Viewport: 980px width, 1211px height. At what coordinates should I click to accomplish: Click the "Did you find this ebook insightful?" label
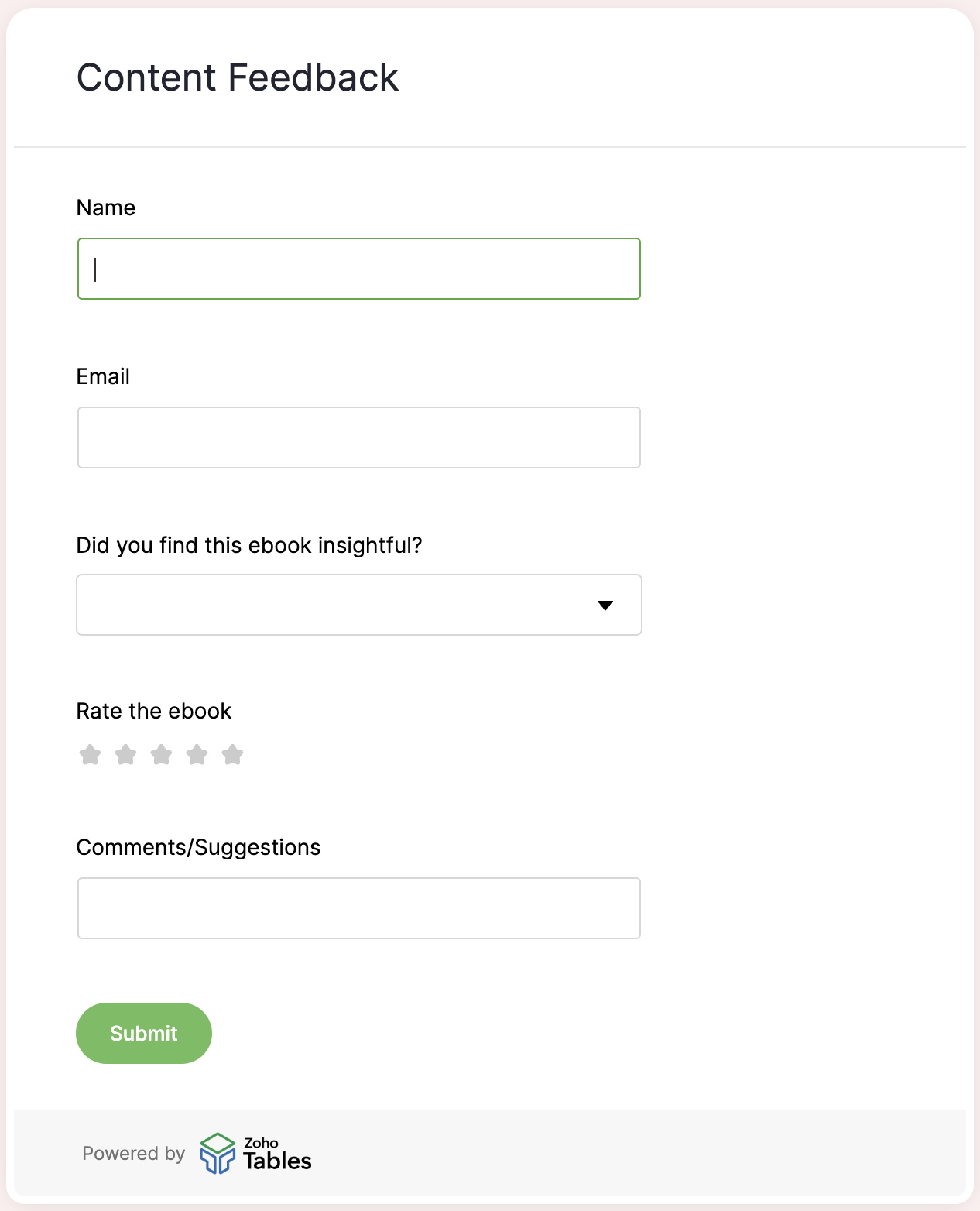tap(249, 545)
